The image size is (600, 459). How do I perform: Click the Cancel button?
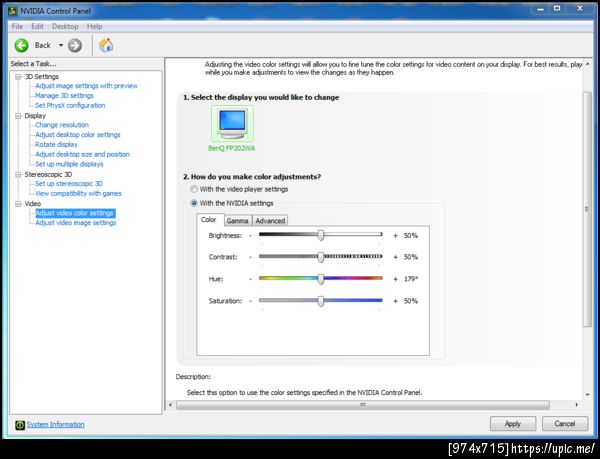565,423
